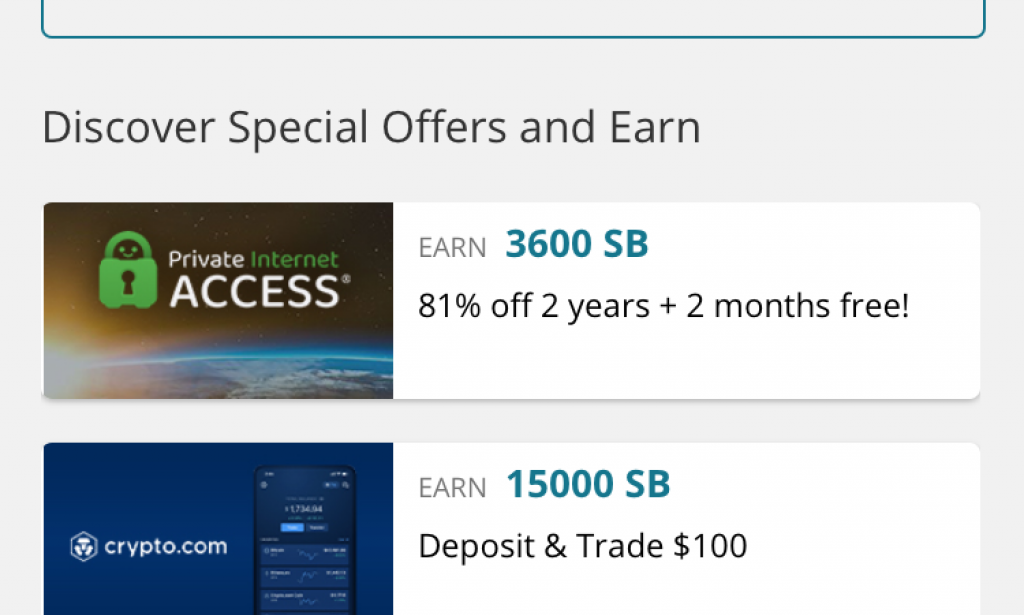Click inside the outlined box at the top

(x=512, y=15)
